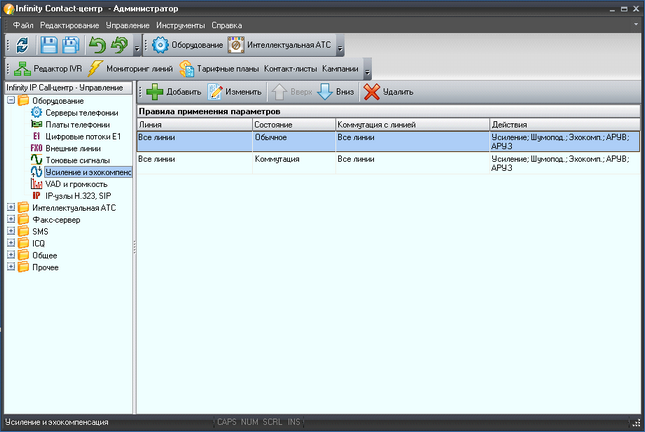Viewport: 645px width, 432px height.
Task: Open the Управление menu
Action: coord(128,26)
